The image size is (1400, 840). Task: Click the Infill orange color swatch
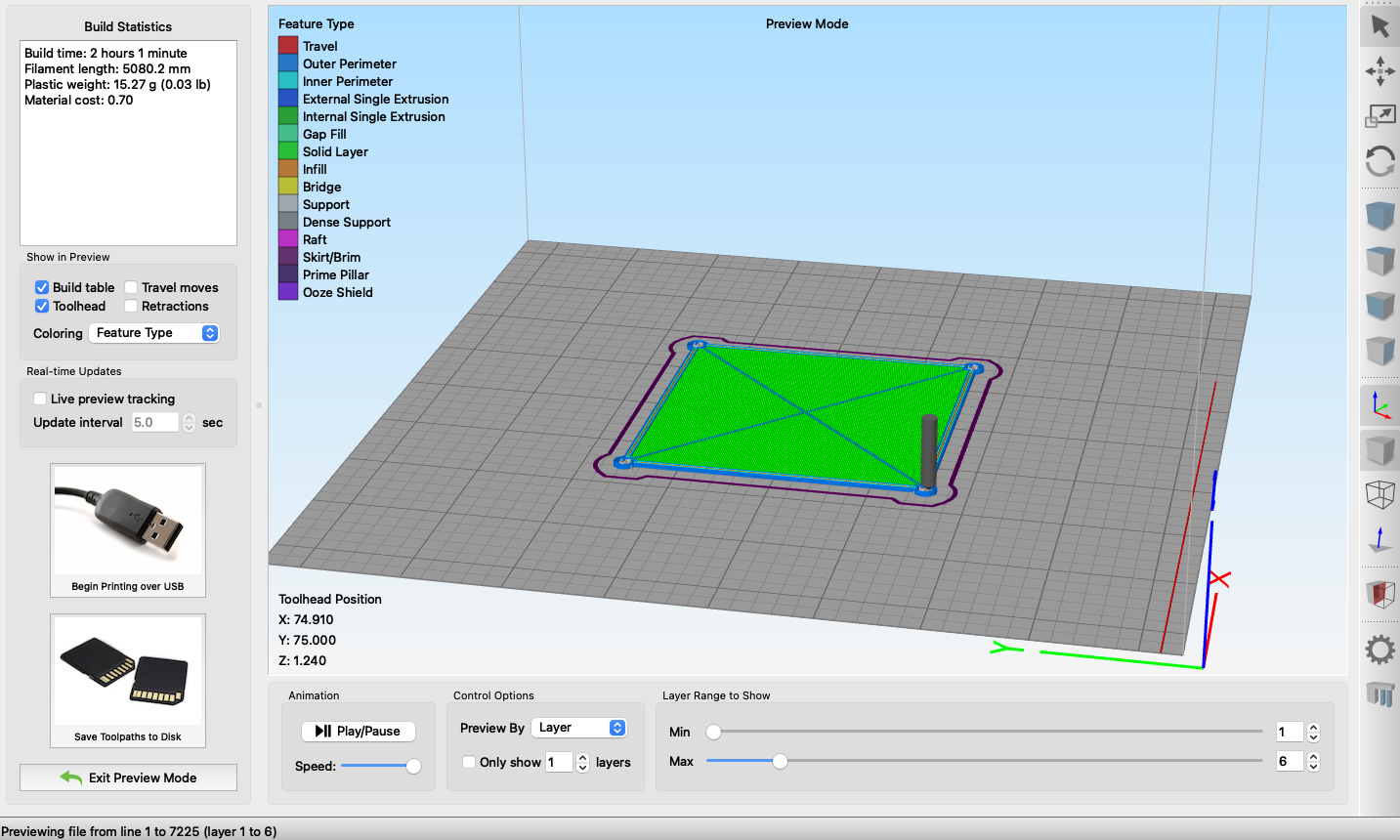[x=288, y=169]
